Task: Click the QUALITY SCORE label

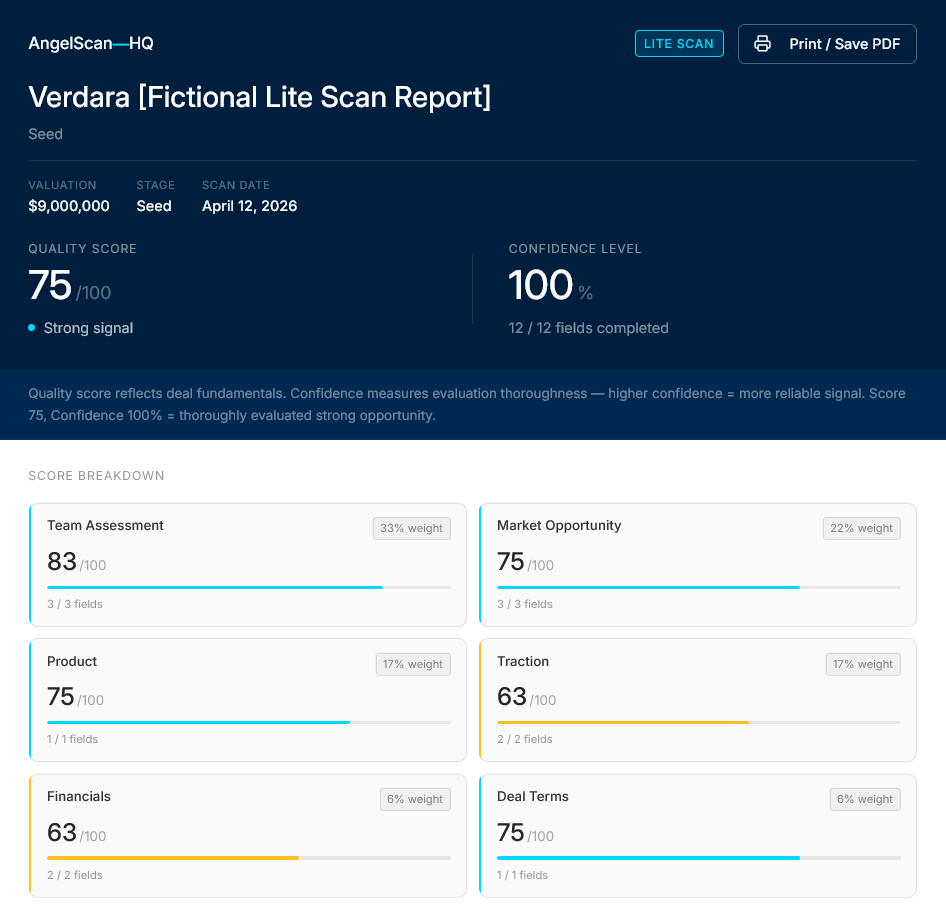Action: (83, 248)
